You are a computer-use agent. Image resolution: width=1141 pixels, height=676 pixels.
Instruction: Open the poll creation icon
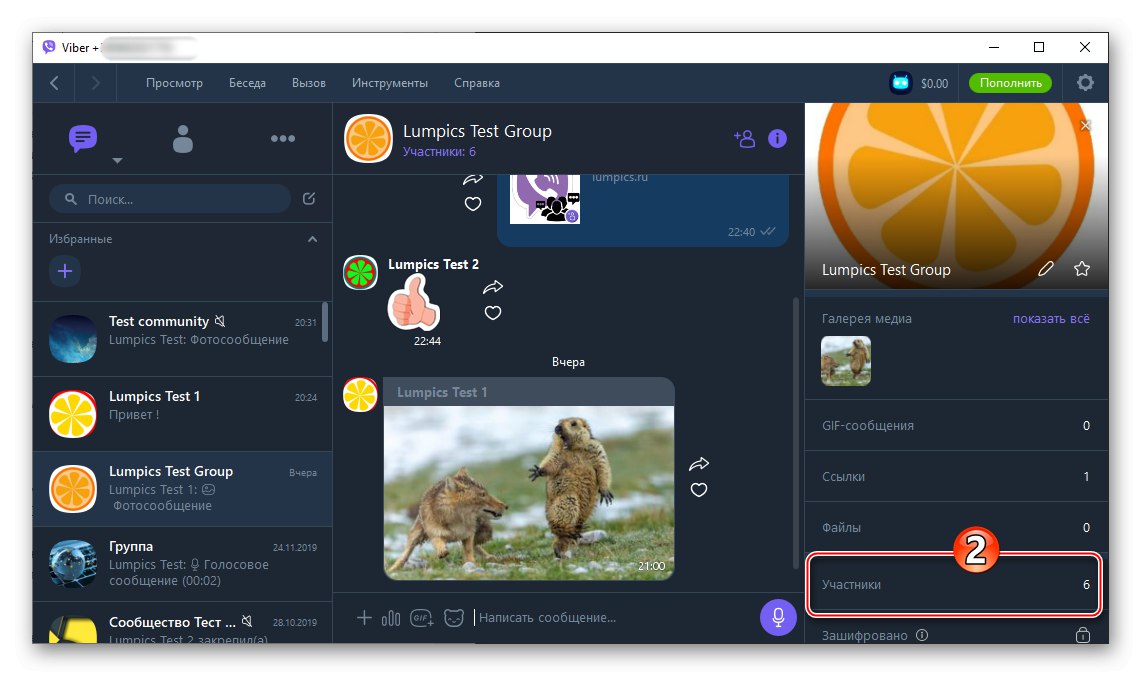[391, 618]
